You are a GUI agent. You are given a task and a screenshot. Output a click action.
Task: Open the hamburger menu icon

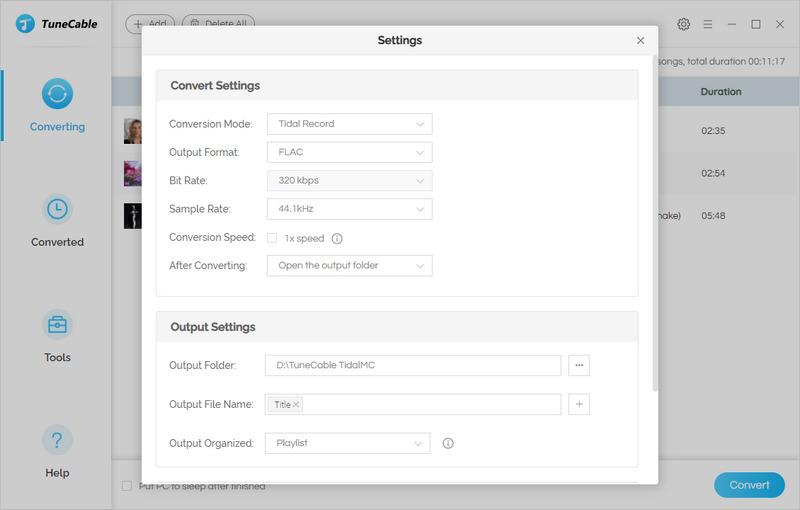(708, 24)
